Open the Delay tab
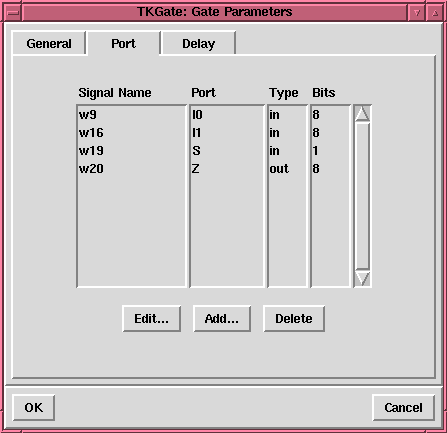447x433 pixels. point(198,43)
